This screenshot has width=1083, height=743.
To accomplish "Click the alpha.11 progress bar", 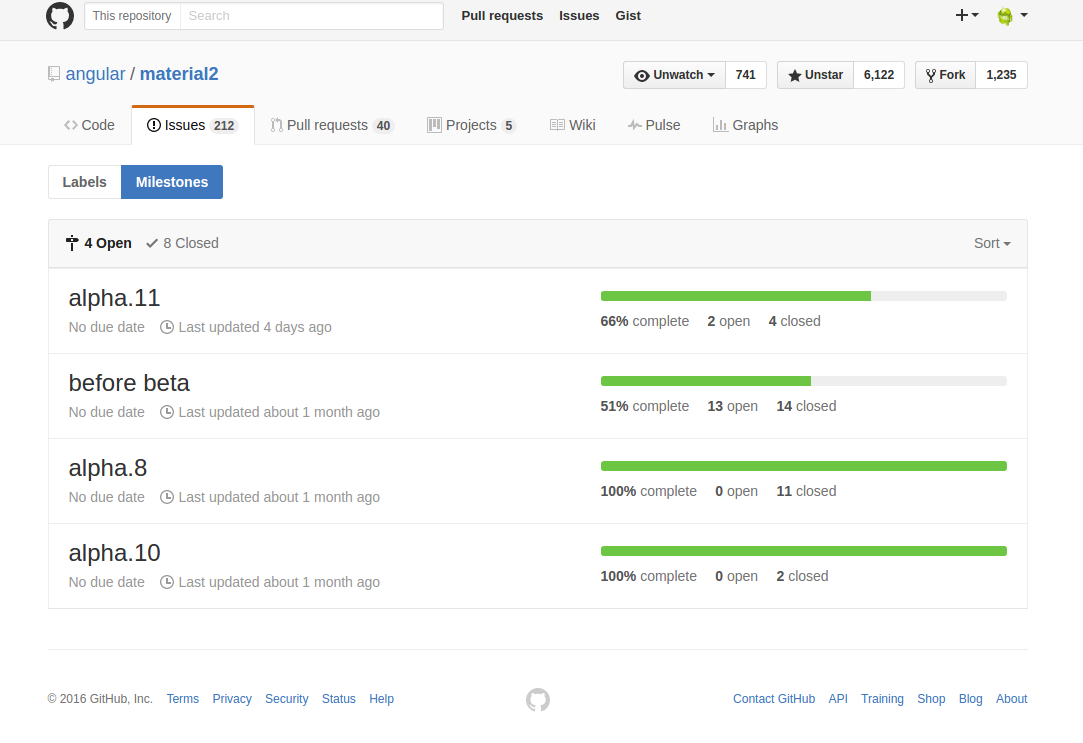I will pos(804,296).
